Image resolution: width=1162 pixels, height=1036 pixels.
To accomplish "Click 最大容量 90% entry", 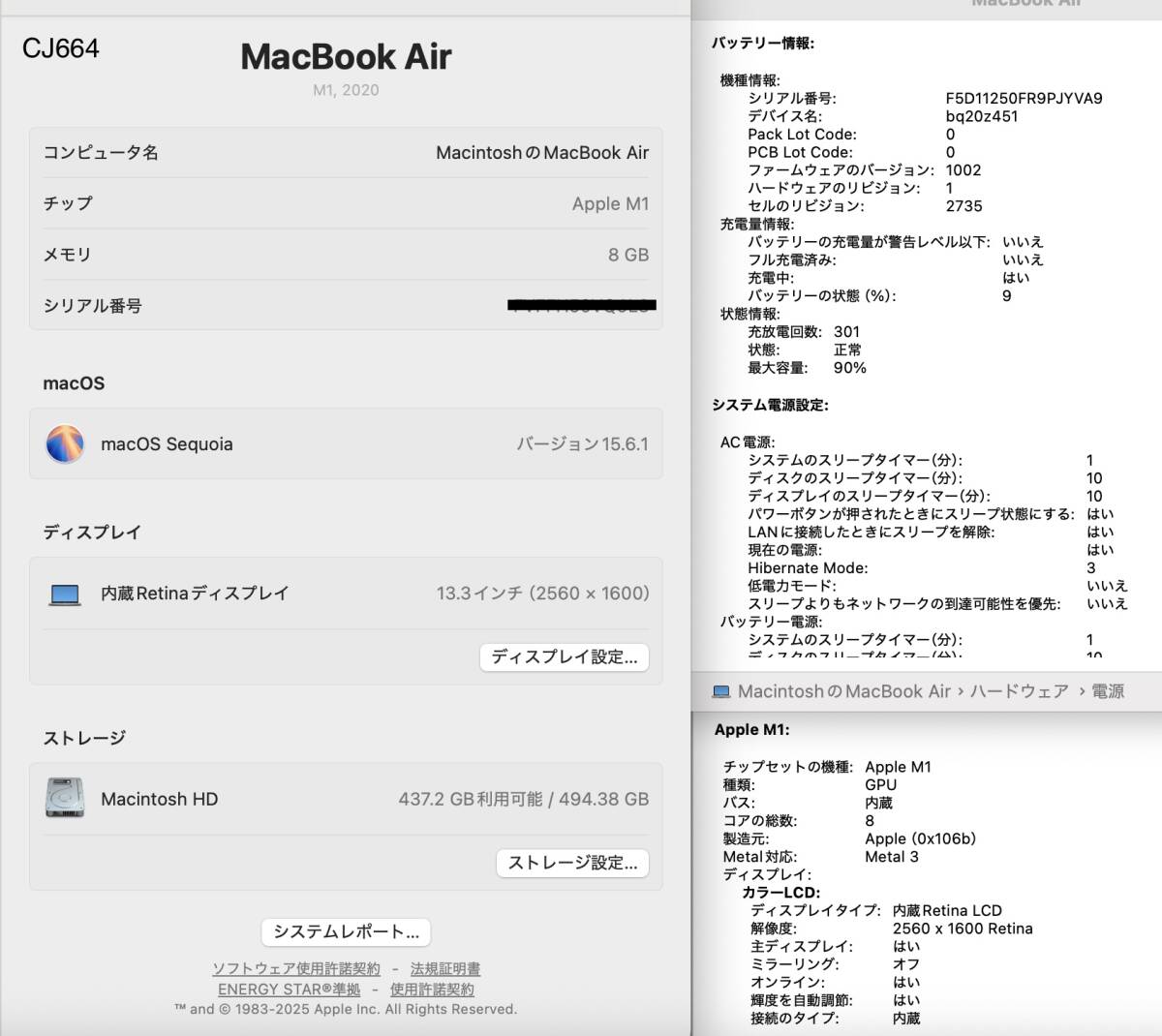I will 807,368.
